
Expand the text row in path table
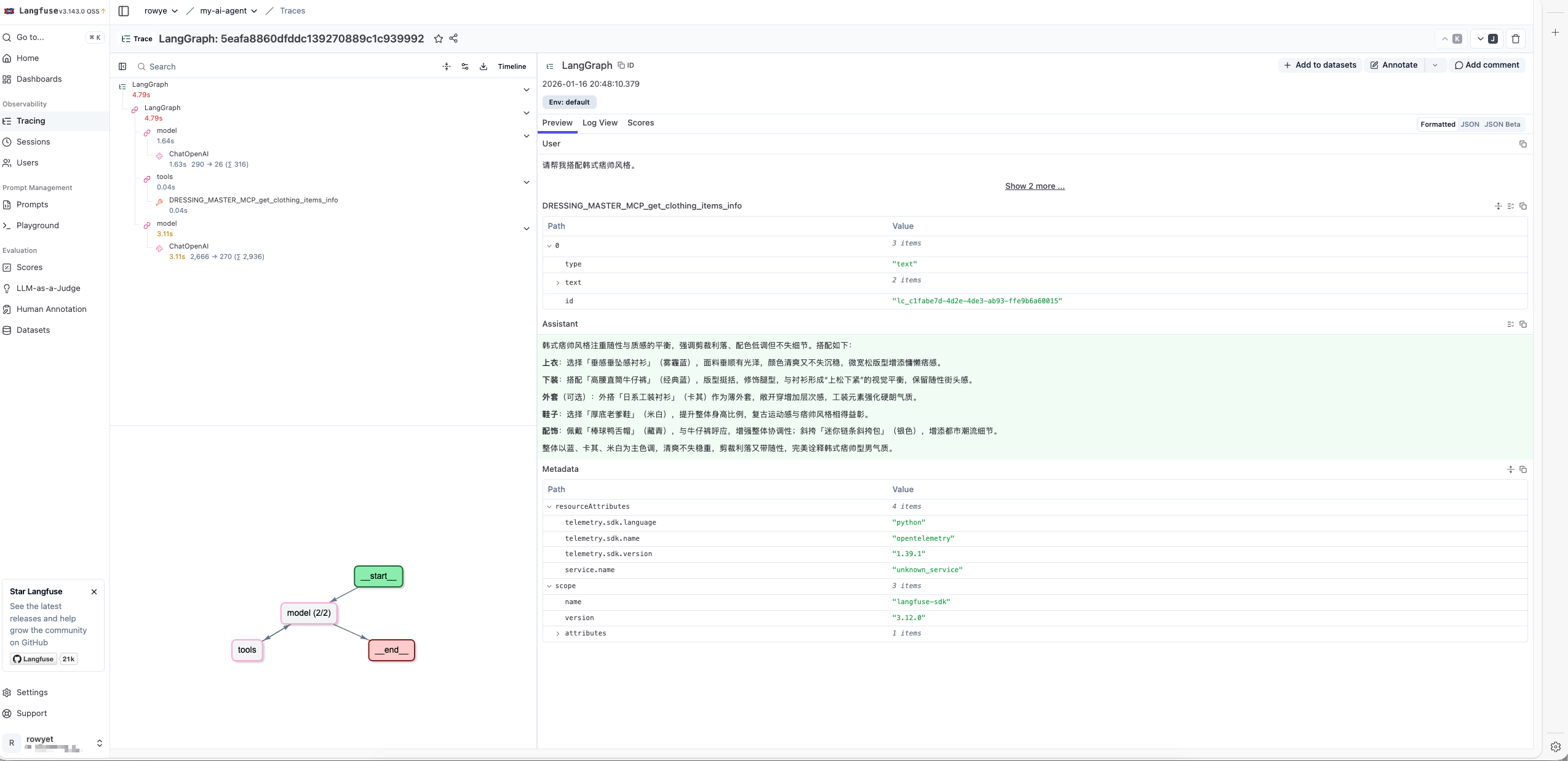[558, 283]
